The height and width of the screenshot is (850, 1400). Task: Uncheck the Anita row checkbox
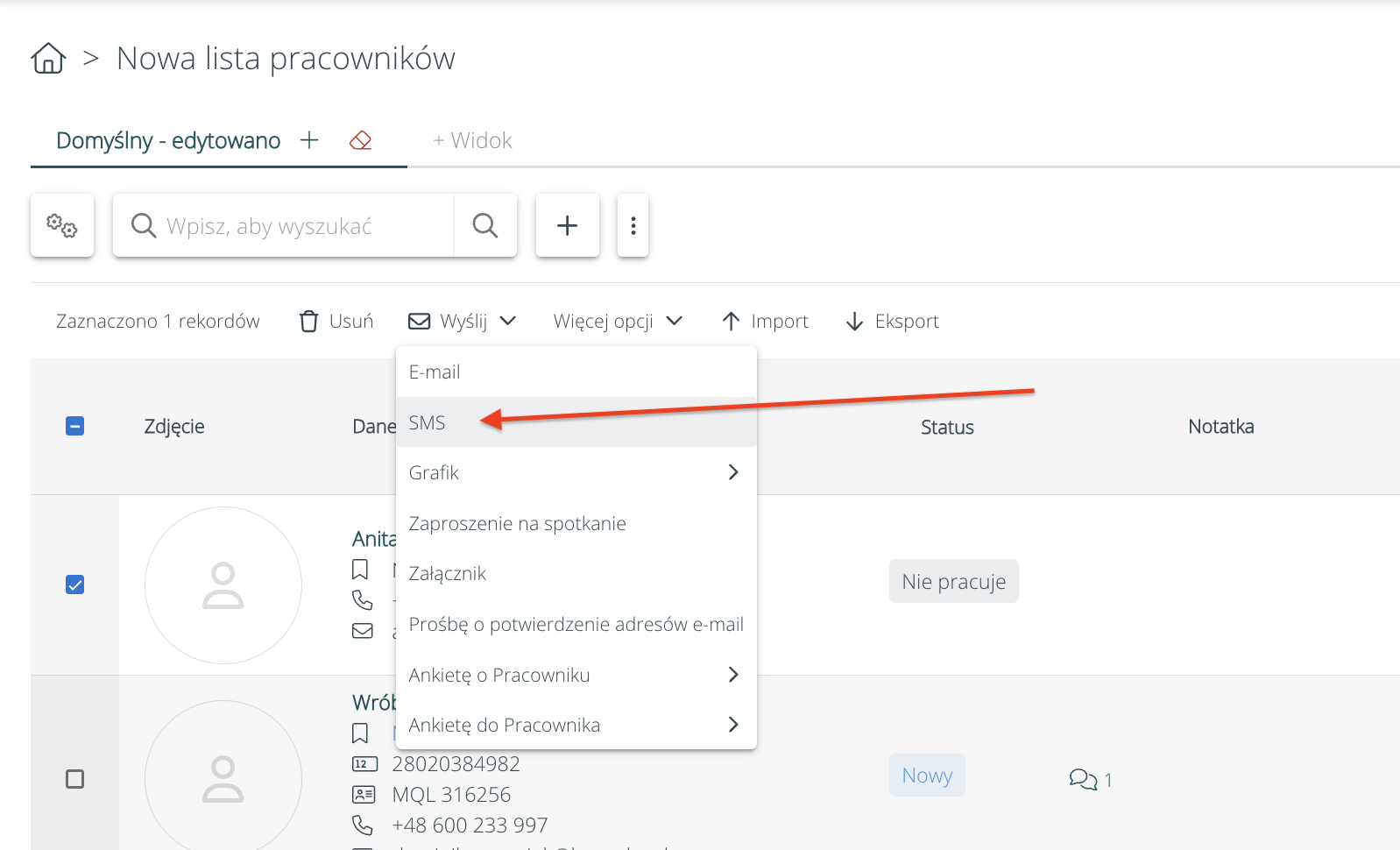(x=75, y=584)
